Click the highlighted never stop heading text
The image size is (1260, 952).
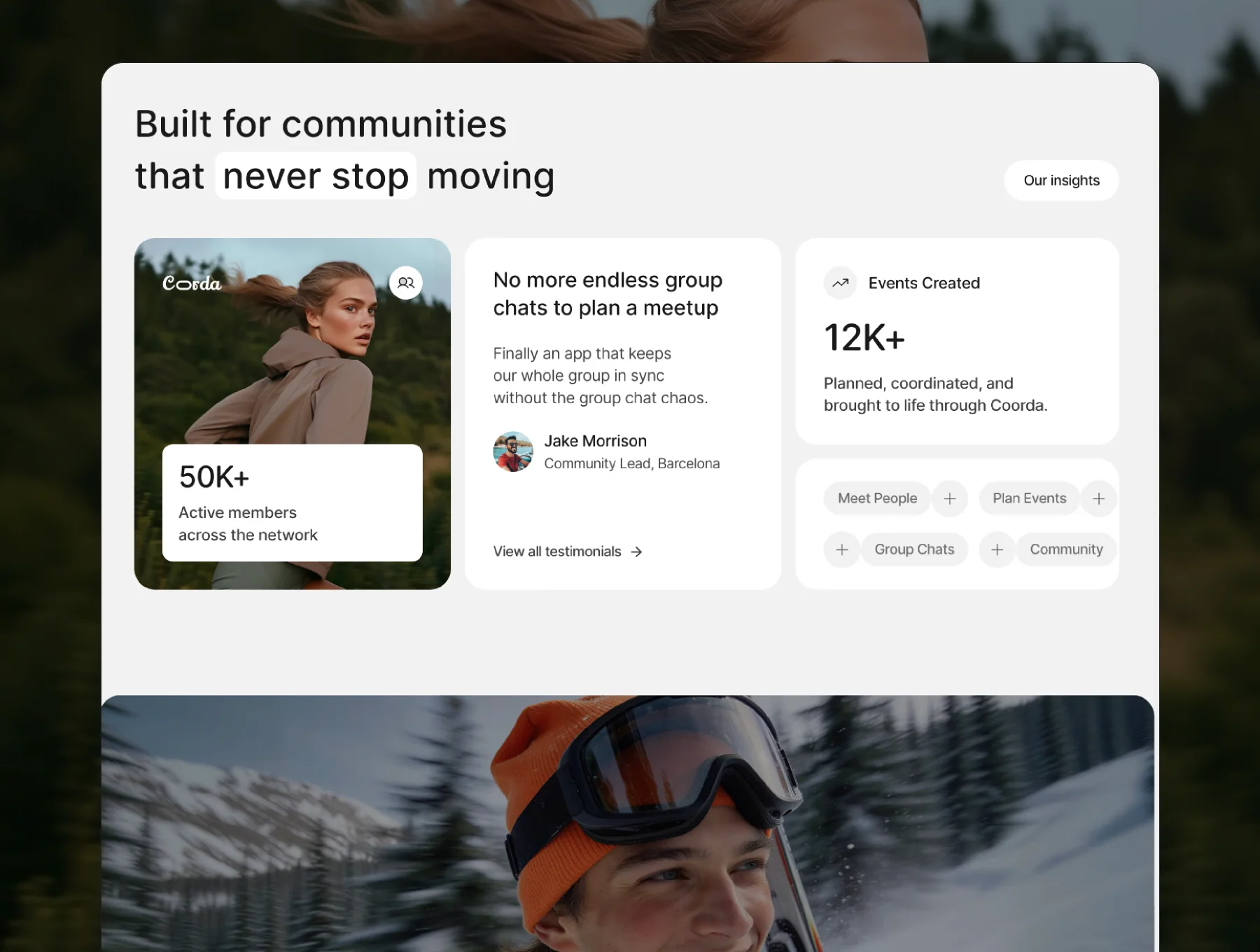316,176
